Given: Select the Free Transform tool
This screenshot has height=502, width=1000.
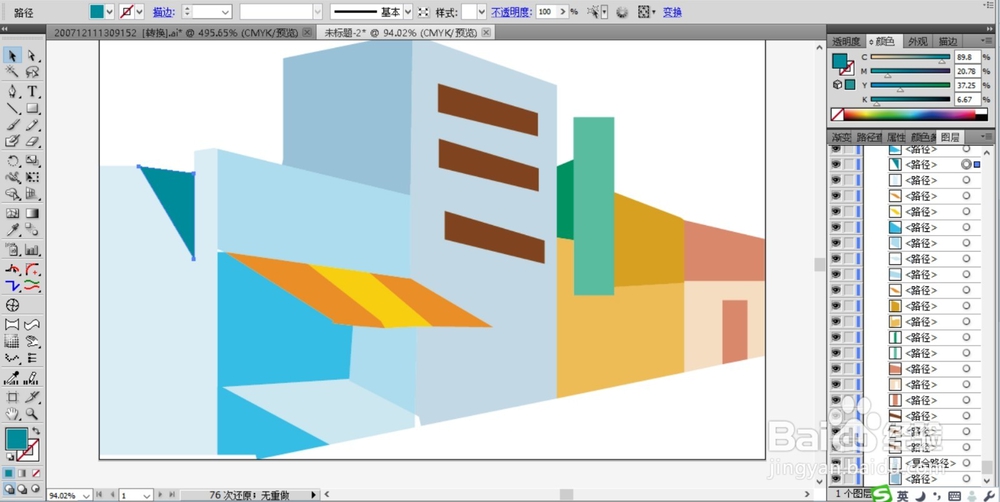Looking at the screenshot, I should 32,177.
